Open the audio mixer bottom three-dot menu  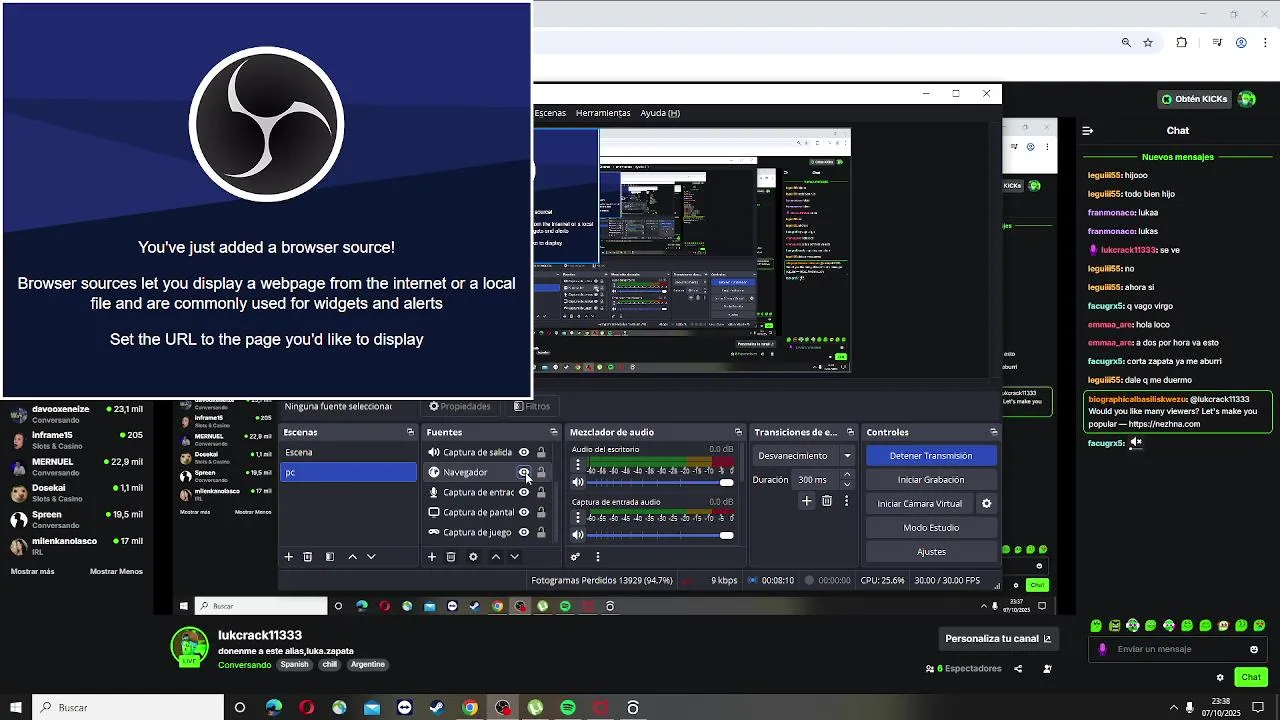(598, 557)
